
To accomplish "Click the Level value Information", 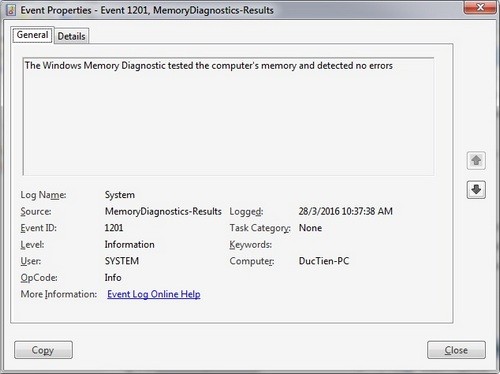I will (x=129, y=245).
